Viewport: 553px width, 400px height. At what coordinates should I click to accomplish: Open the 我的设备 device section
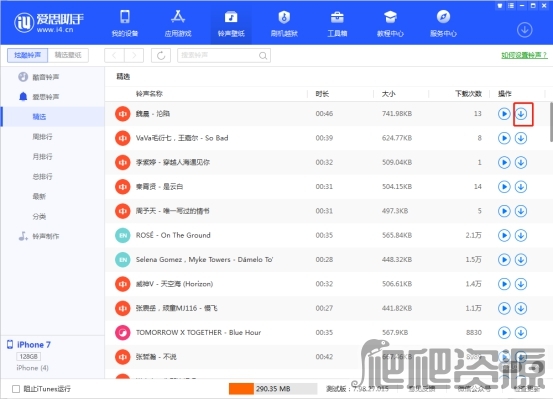pos(125,23)
